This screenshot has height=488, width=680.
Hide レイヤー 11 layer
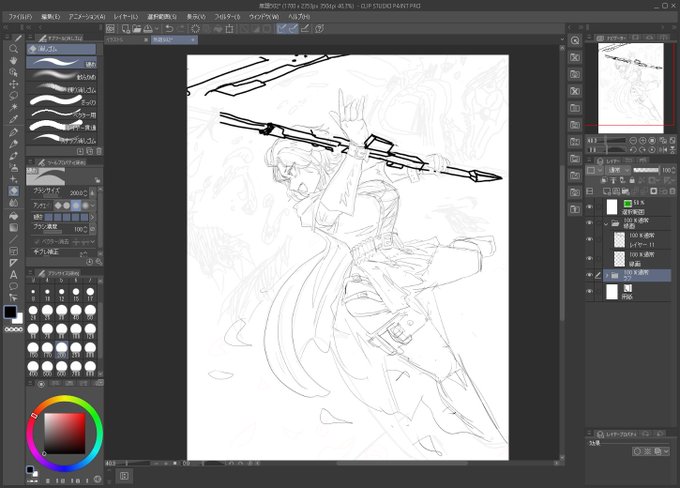click(589, 239)
